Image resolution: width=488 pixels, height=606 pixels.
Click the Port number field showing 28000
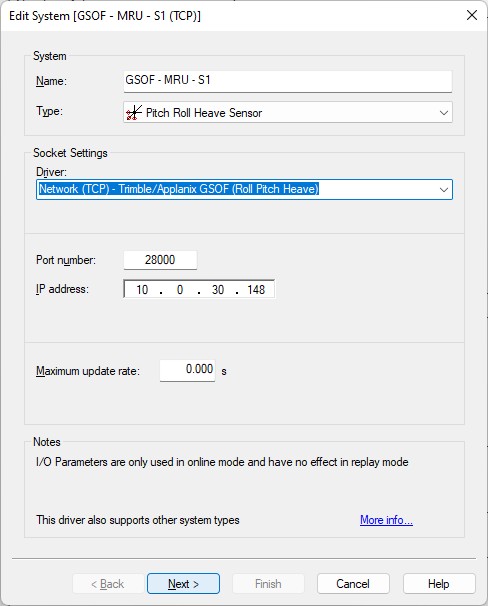[160, 260]
